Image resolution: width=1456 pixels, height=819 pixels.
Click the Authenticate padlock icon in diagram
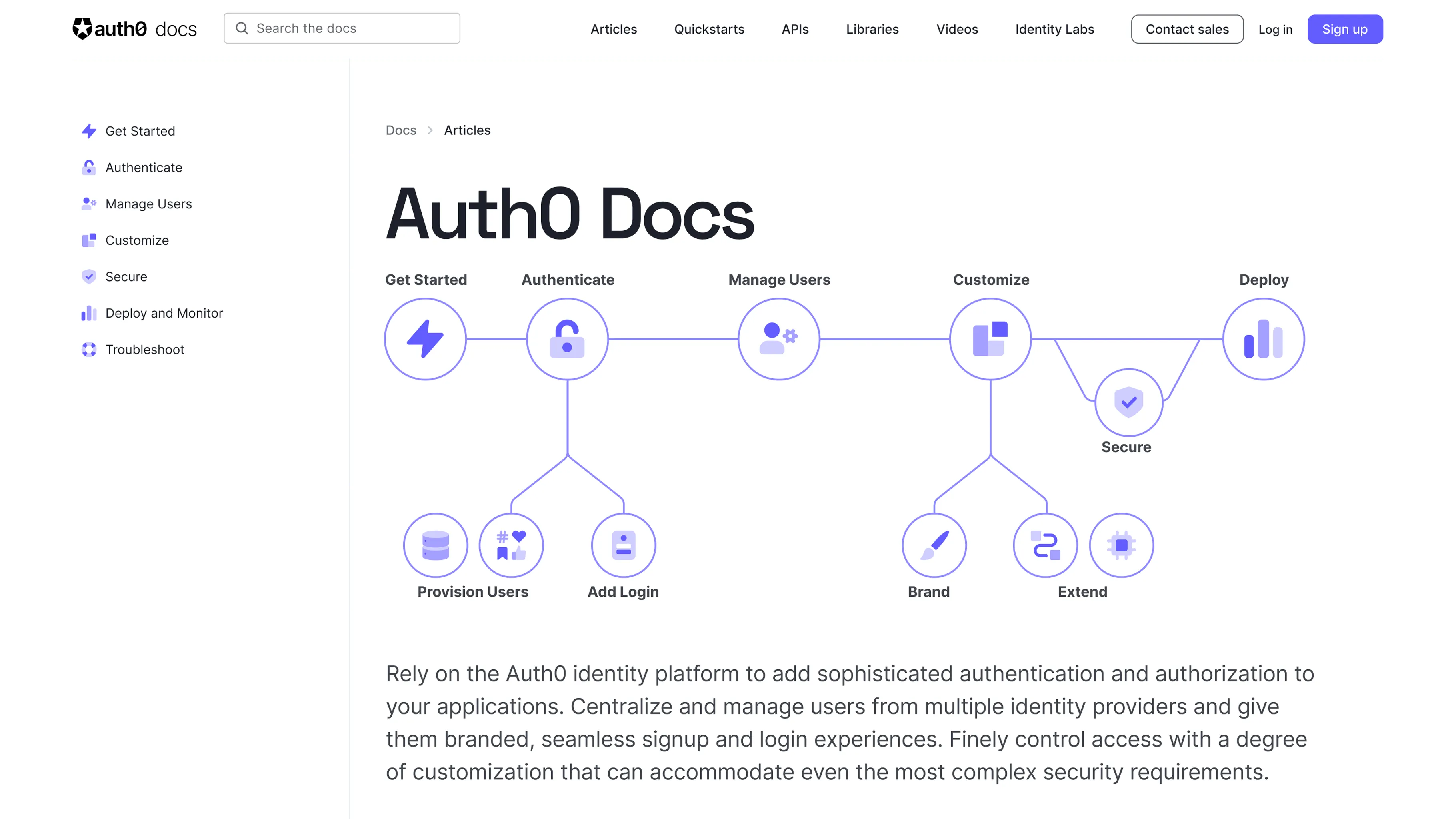(x=568, y=339)
